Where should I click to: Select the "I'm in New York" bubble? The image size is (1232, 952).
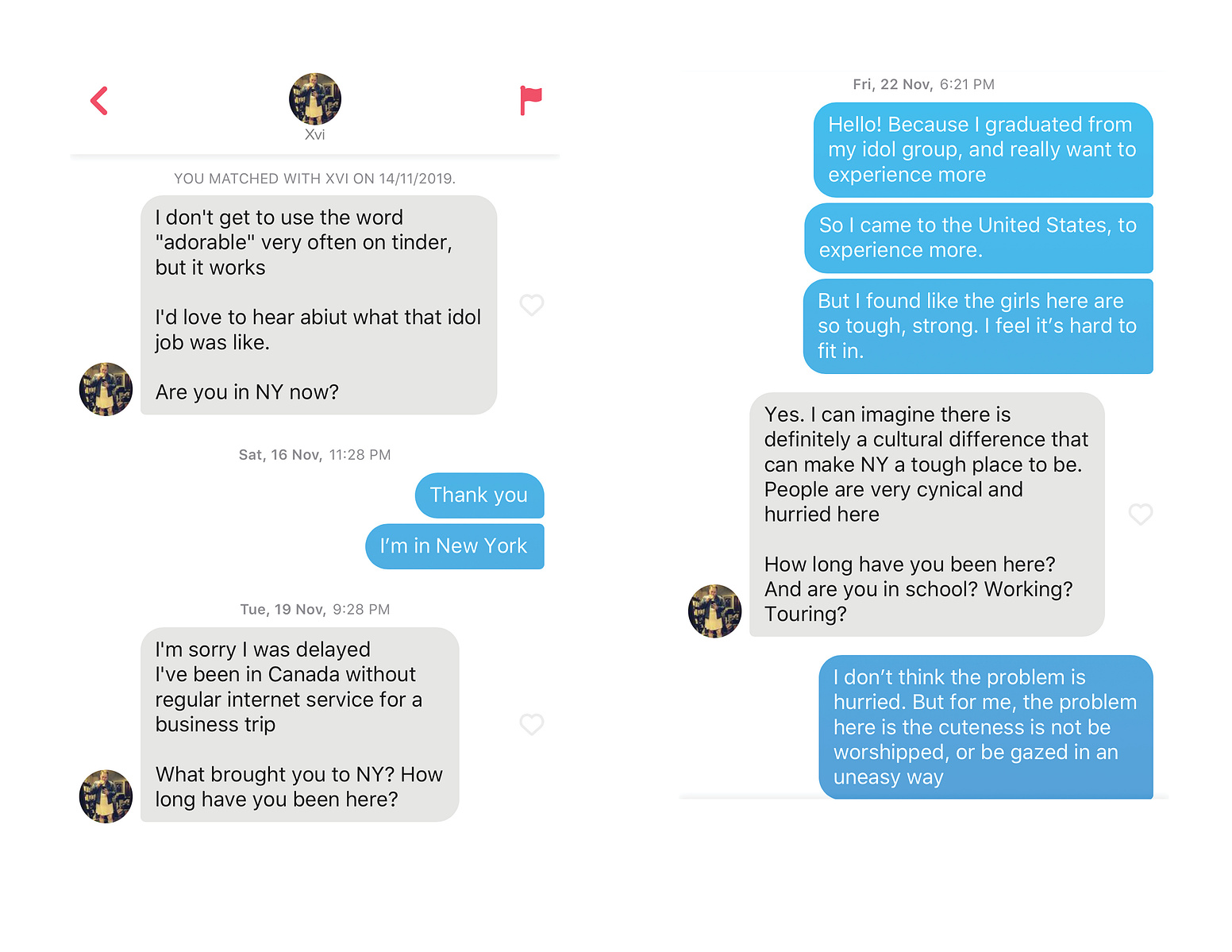tap(455, 546)
